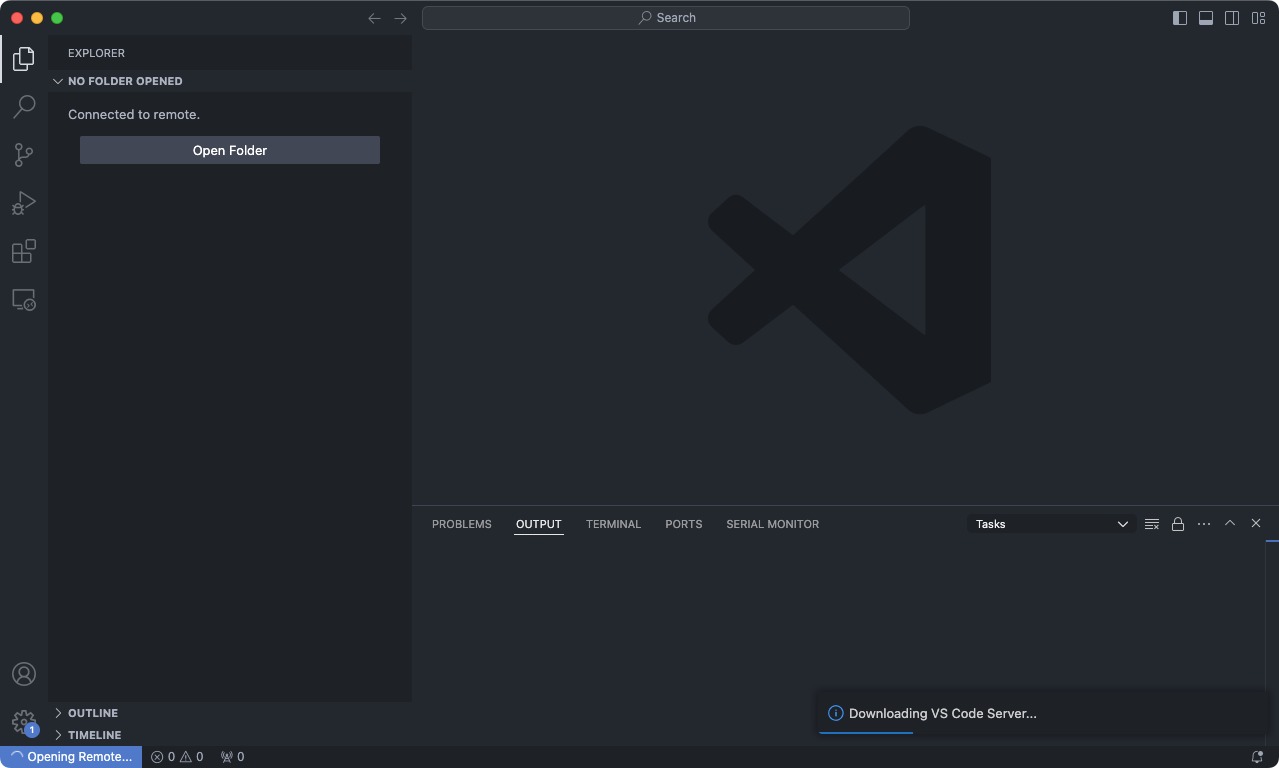Click the forwarded ports status item
This screenshot has height=768, width=1279.
[x=232, y=757]
